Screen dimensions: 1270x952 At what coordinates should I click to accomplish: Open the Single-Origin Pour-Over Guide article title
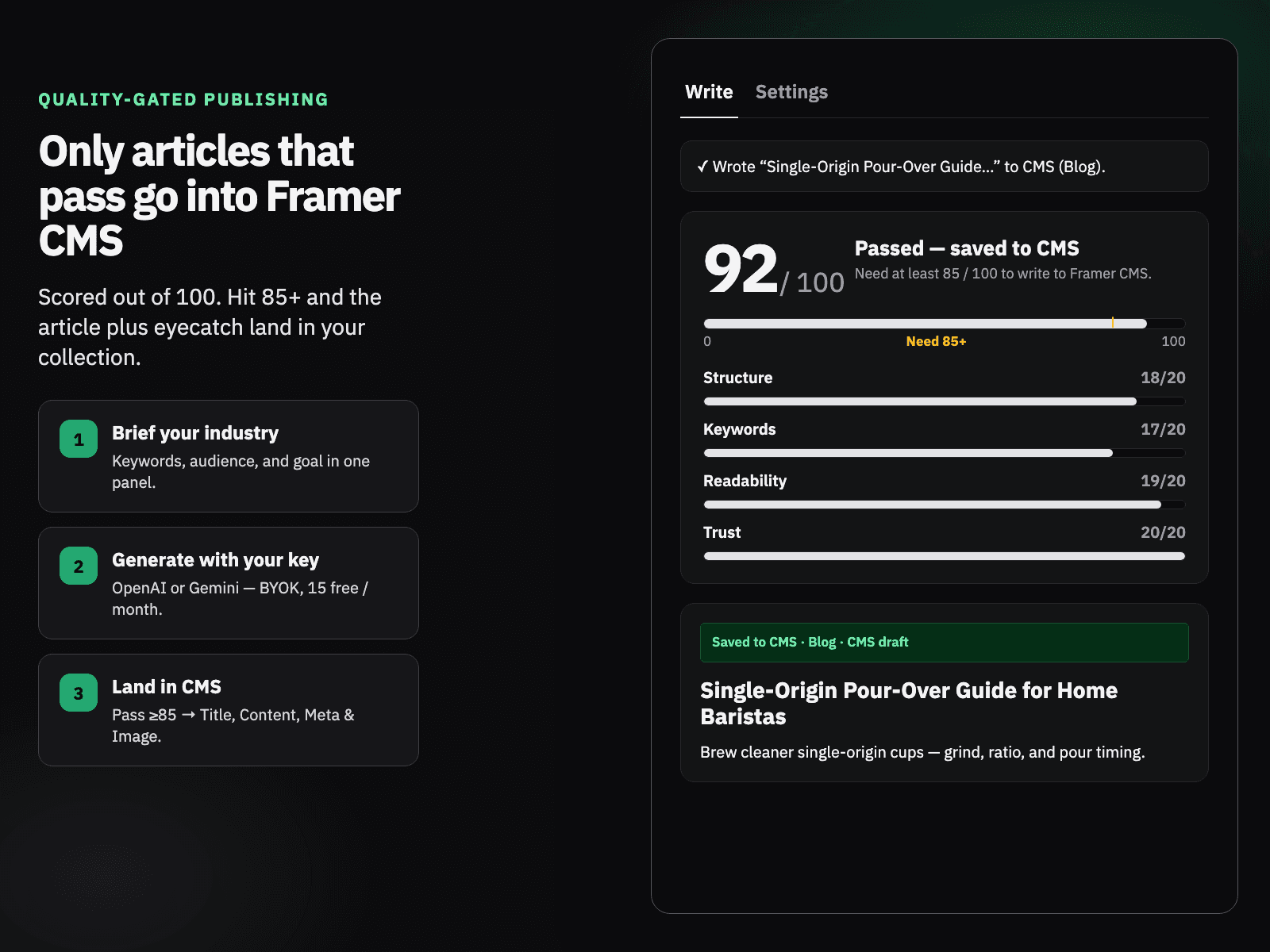click(x=909, y=704)
